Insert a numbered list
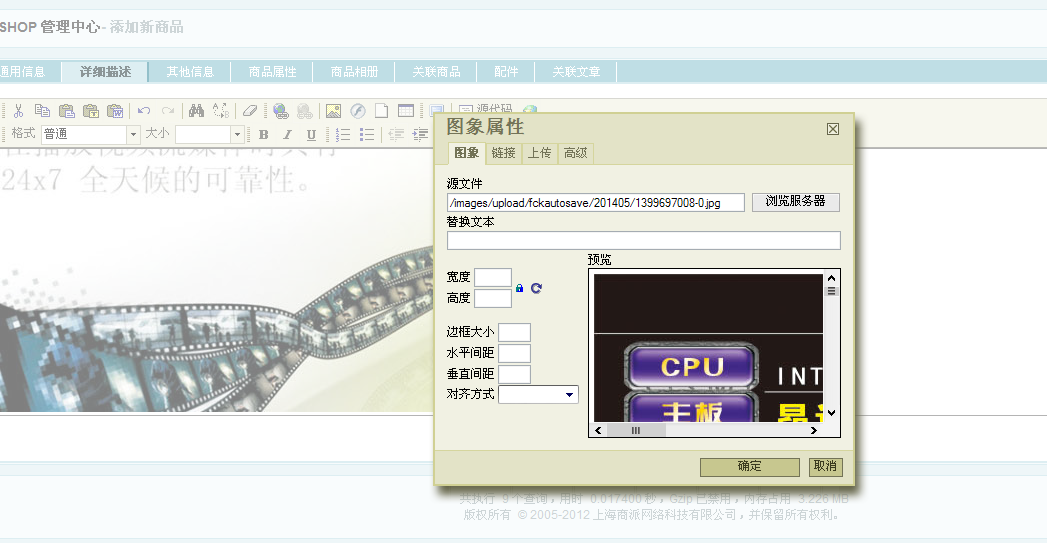This screenshot has width=1047, height=543. (x=343, y=135)
